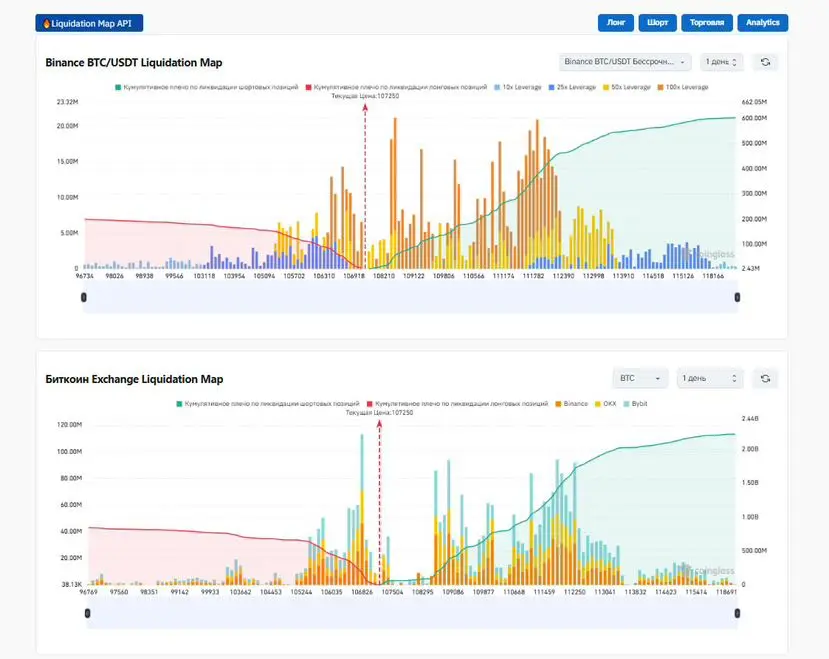Click the bottom chart's zoom range bar
The width and height of the screenshot is (829, 659).
pyautogui.click(x=412, y=613)
